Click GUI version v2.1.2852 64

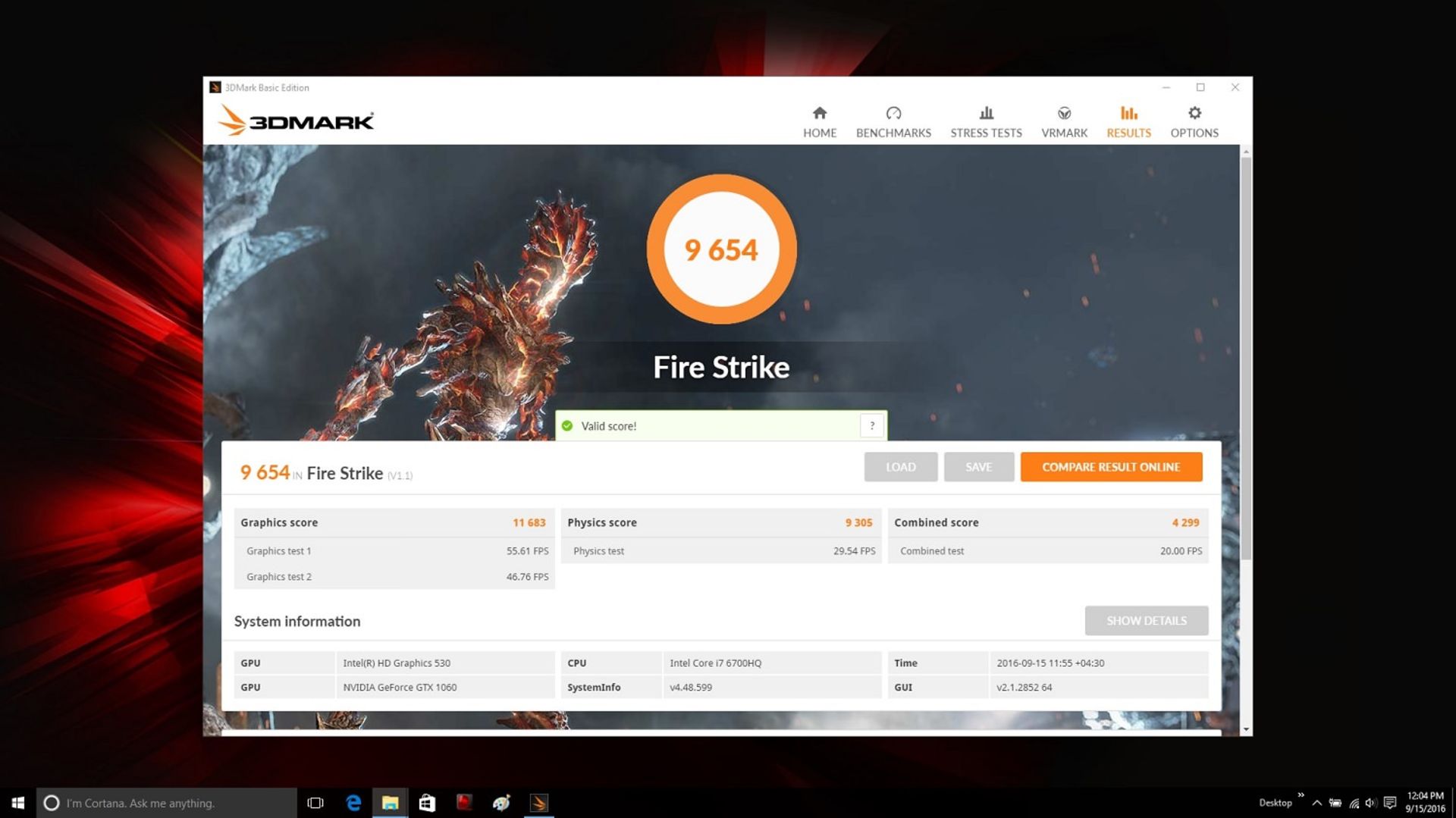coord(1024,687)
